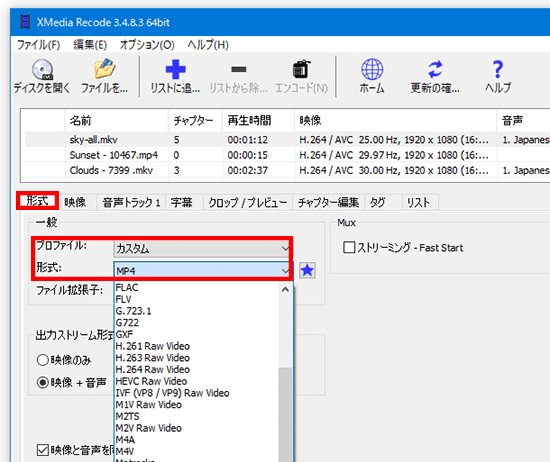Open the オプション(O) menu
Screen dimensions: 550x462
point(147,45)
